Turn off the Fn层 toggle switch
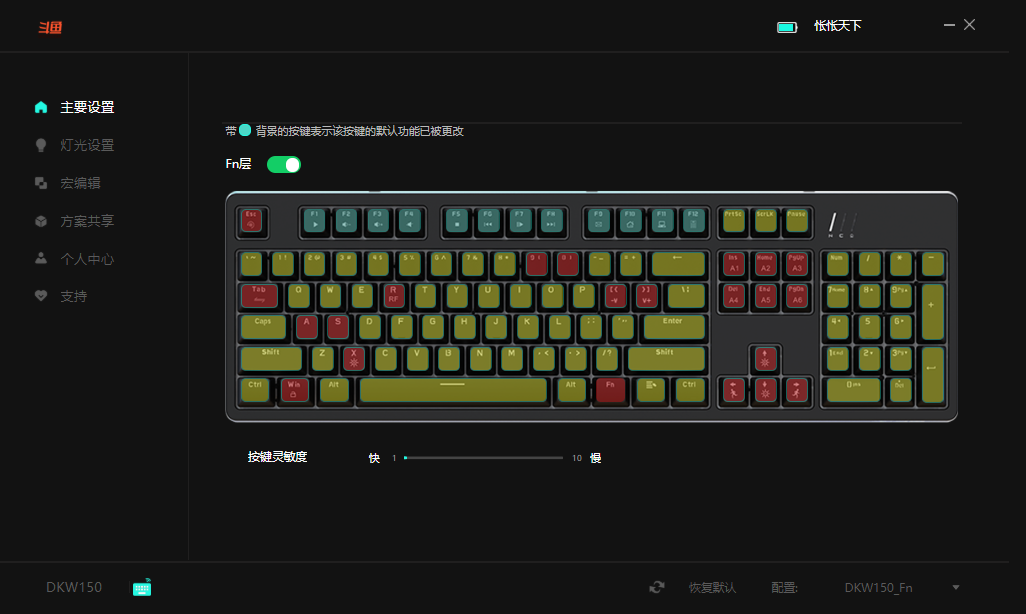The height and width of the screenshot is (614, 1026). tap(284, 164)
